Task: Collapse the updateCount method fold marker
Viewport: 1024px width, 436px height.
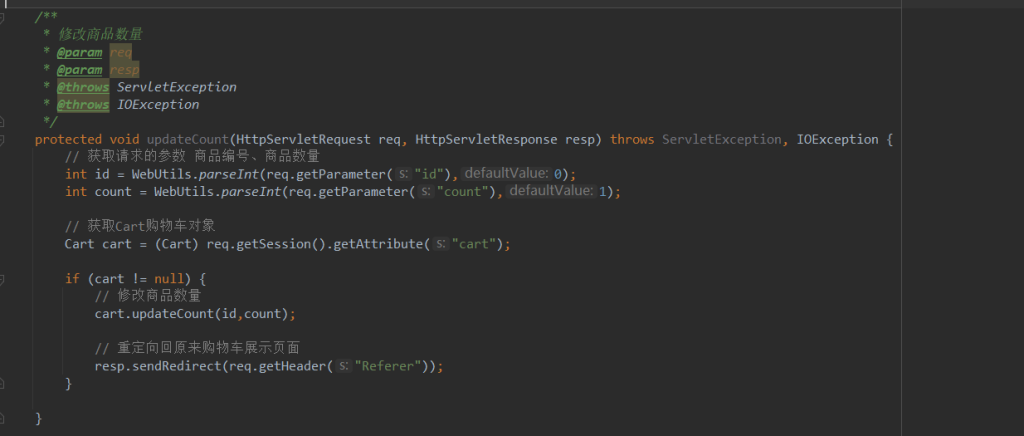Action: point(3,139)
